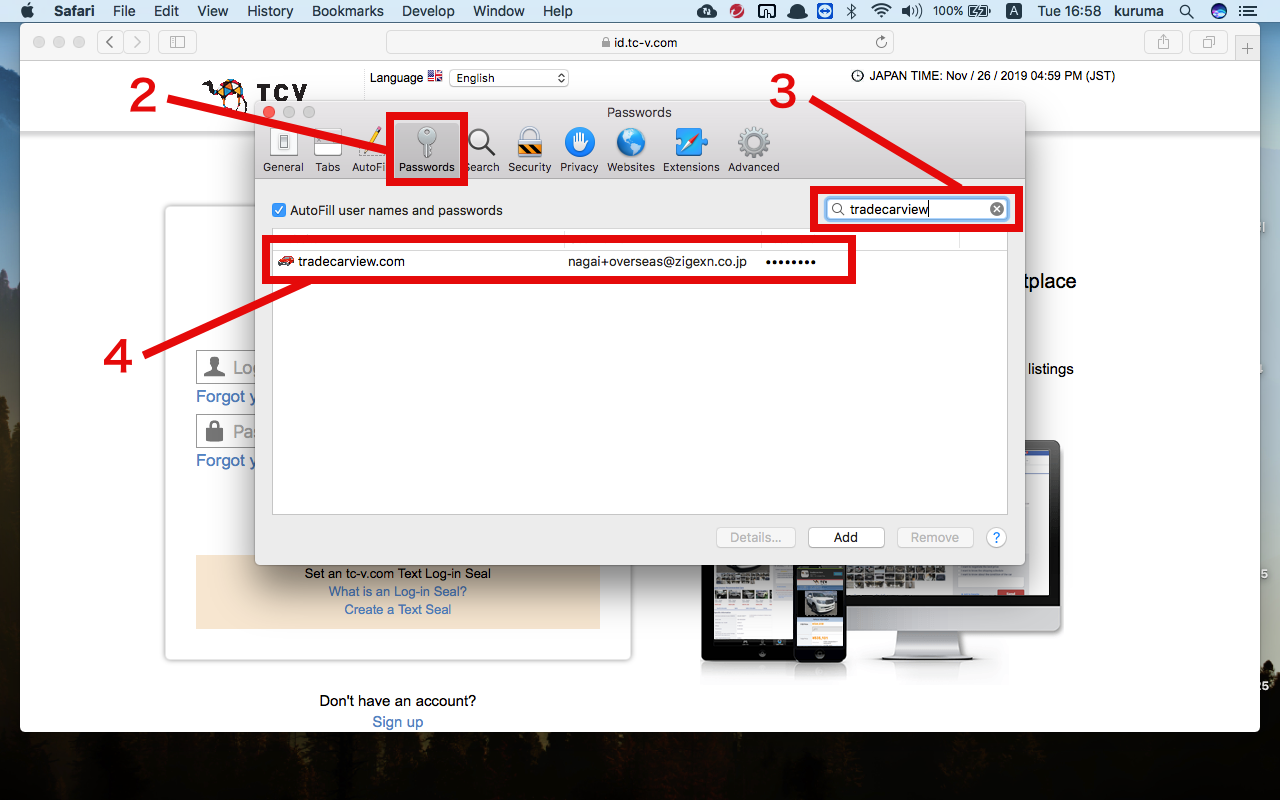Open the Extensions preferences pane
This screenshot has height=800, width=1280.
click(x=691, y=150)
